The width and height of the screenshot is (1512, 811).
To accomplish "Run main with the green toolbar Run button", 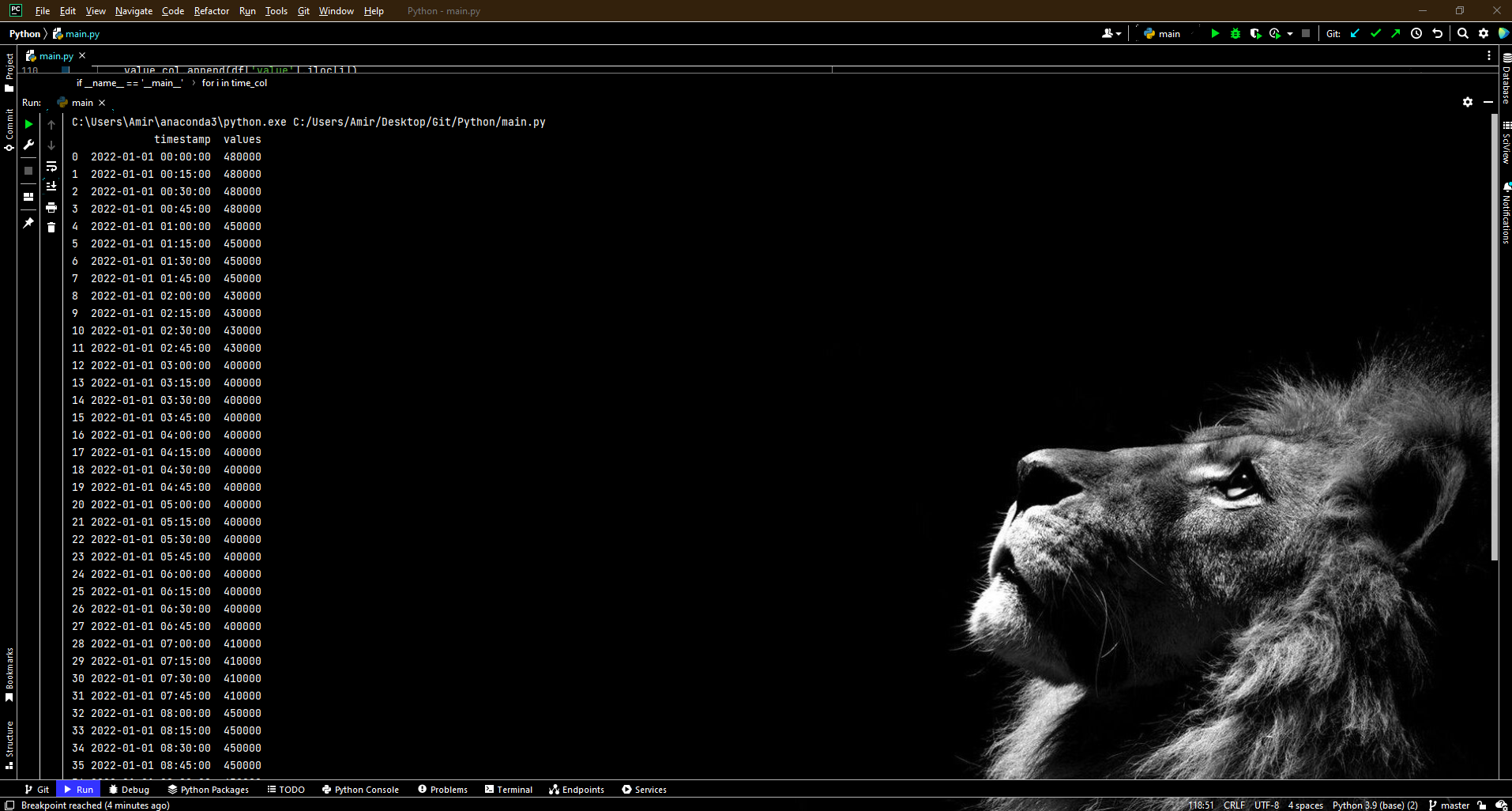I will coord(1215,33).
